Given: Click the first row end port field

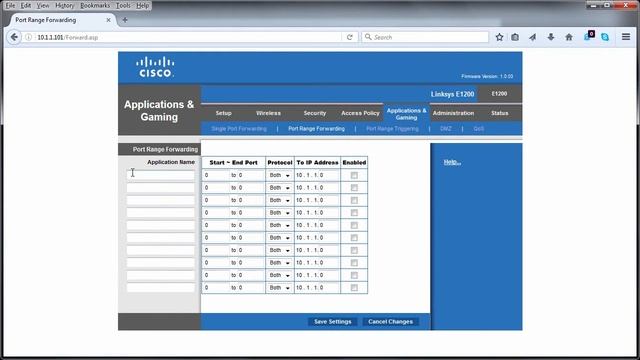Looking at the screenshot, I should [250, 175].
